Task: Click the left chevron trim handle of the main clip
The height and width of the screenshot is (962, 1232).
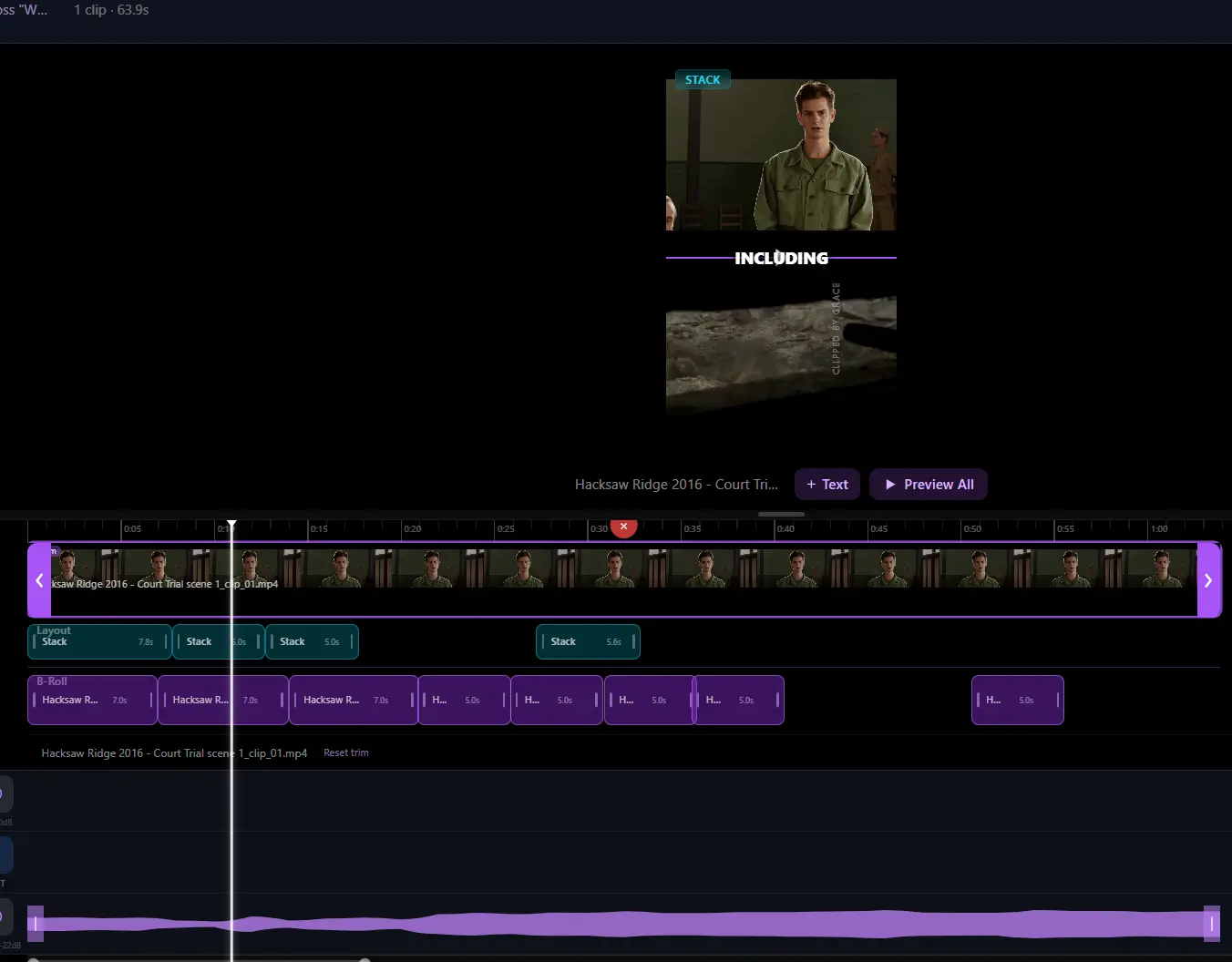Action: pyautogui.click(x=39, y=580)
